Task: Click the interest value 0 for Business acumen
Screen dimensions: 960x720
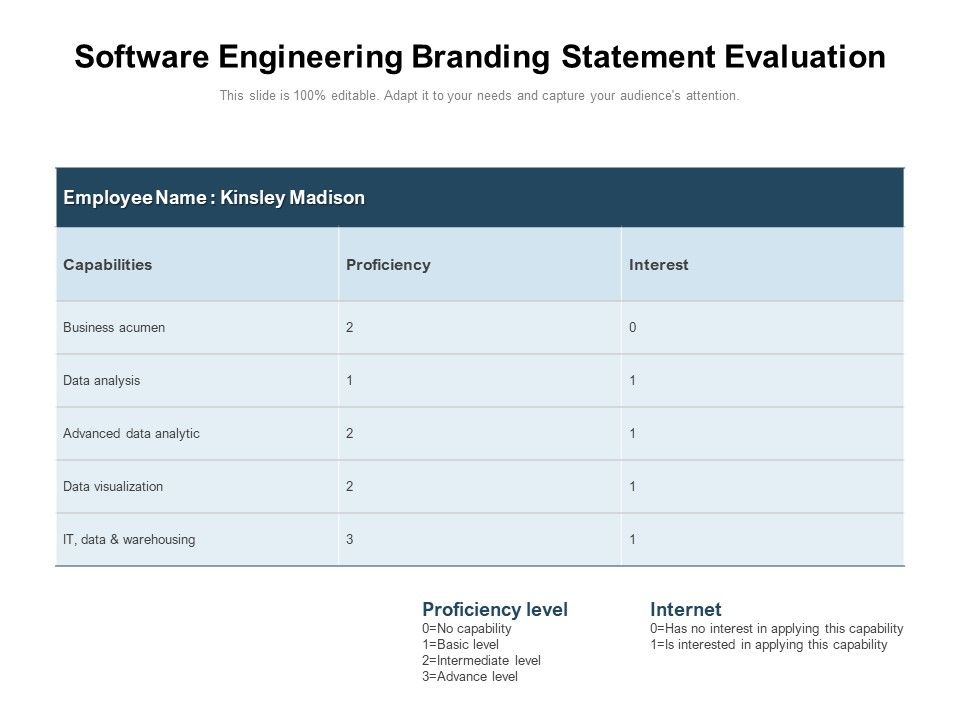Action: tap(632, 328)
